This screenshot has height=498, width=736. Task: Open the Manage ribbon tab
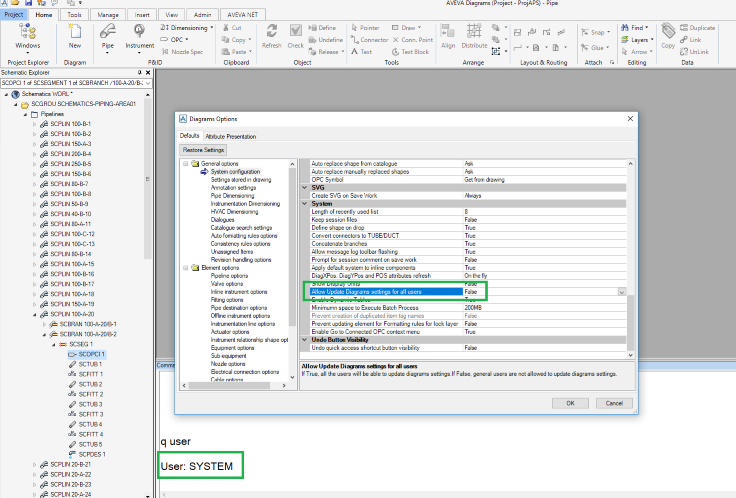[x=108, y=16]
